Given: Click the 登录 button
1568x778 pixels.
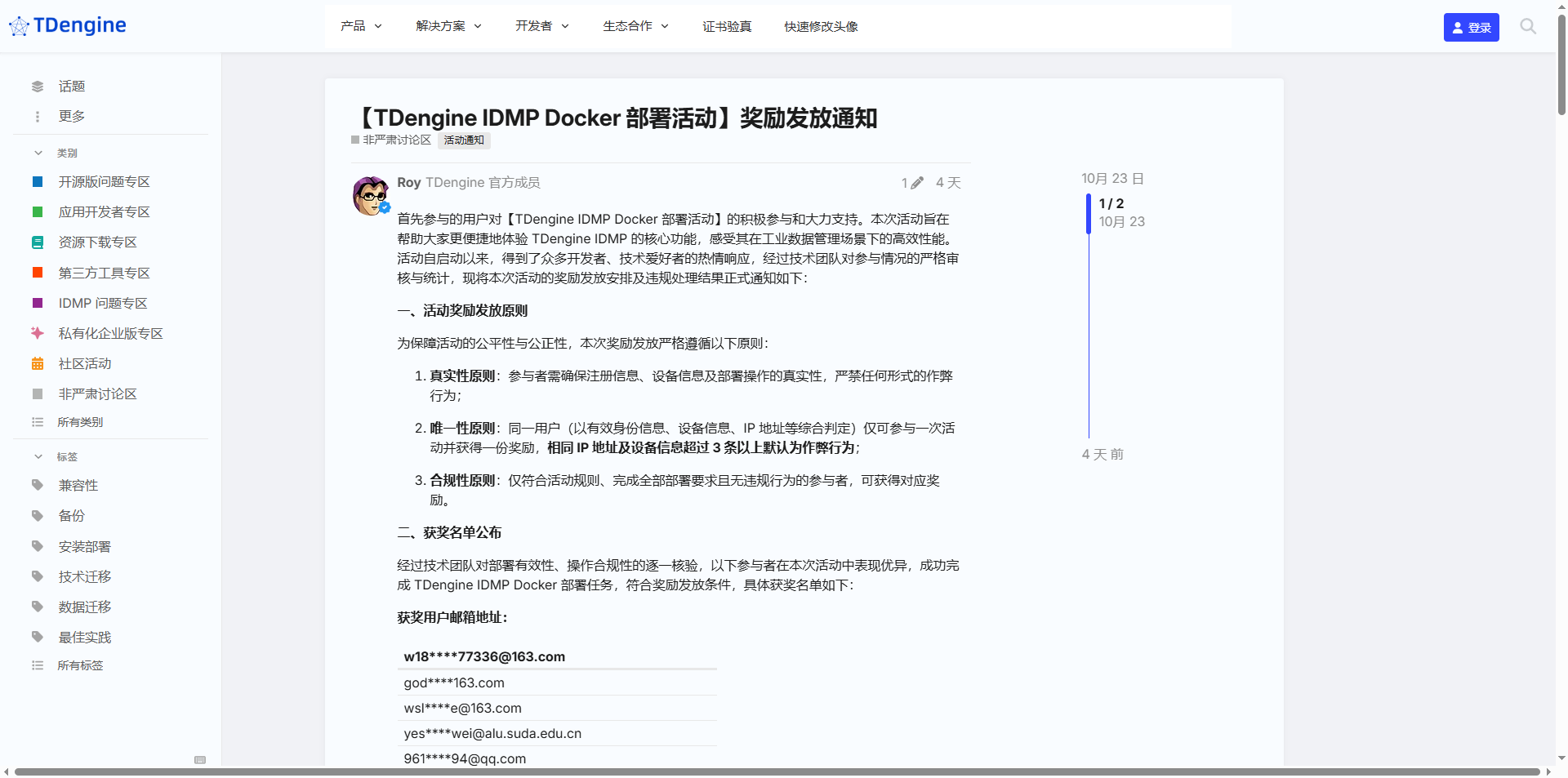Looking at the screenshot, I should pos(1471,27).
